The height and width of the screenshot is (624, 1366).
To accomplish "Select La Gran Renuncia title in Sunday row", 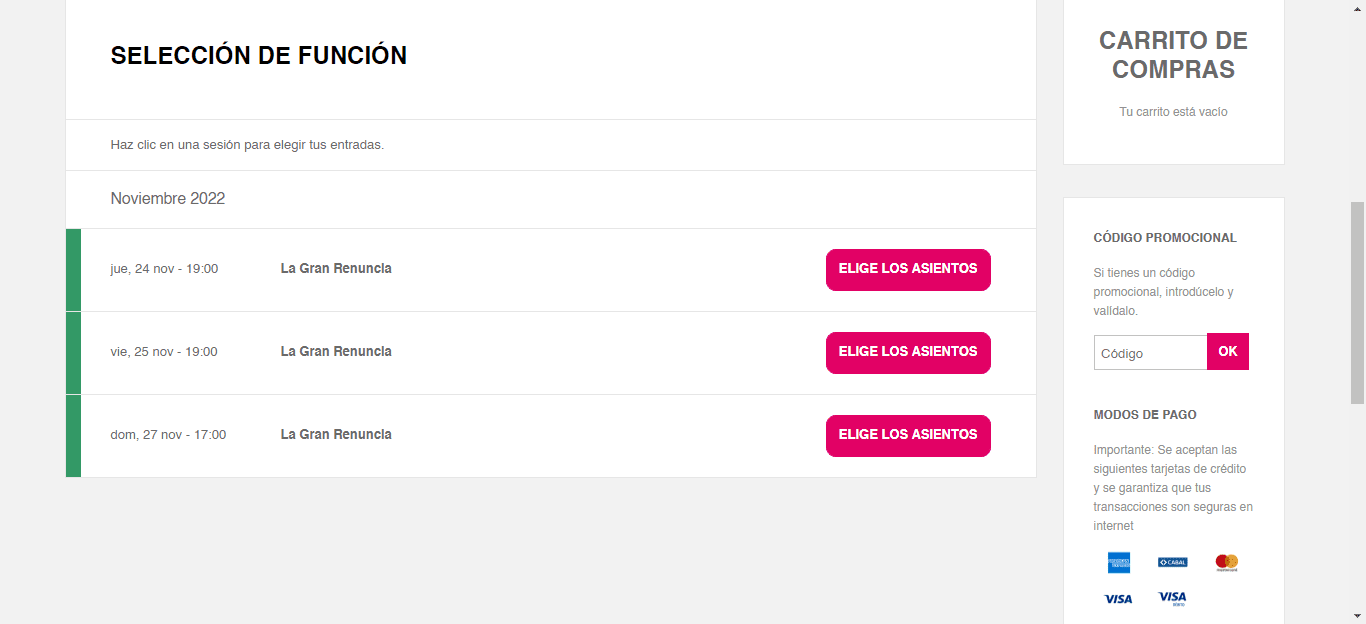I will (x=336, y=435).
